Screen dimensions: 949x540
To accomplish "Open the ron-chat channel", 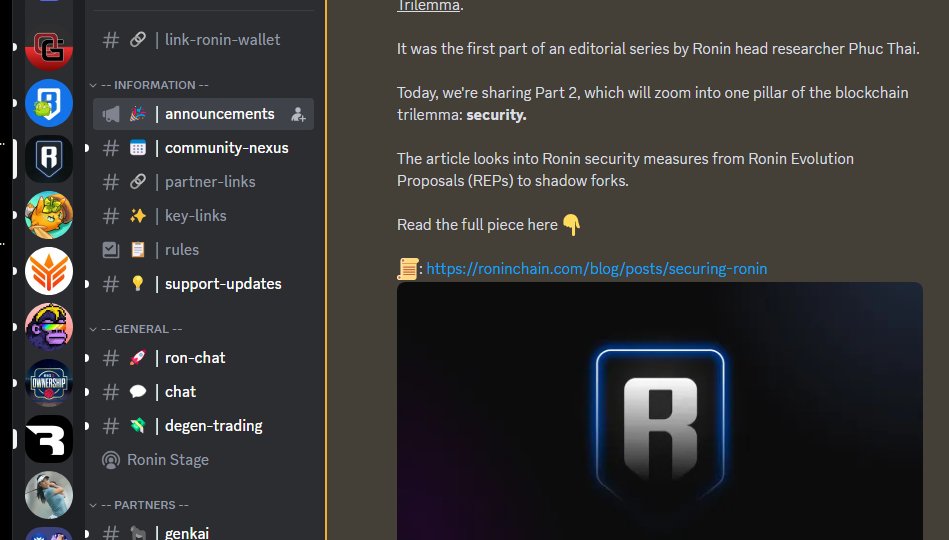I will [x=203, y=358].
